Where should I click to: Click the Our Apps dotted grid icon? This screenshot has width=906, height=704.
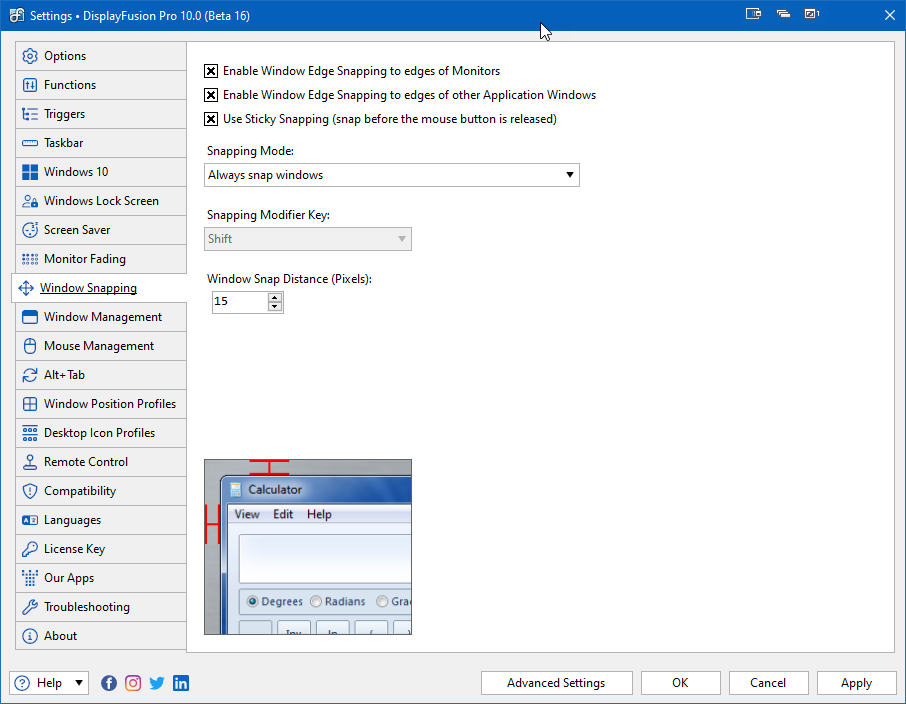pos(30,577)
